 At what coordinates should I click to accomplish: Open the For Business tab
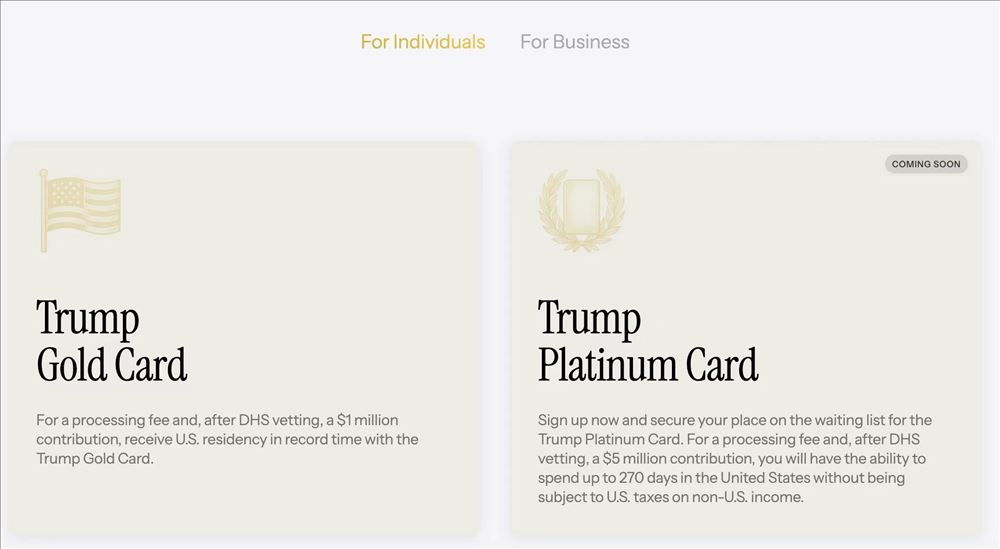(x=574, y=42)
